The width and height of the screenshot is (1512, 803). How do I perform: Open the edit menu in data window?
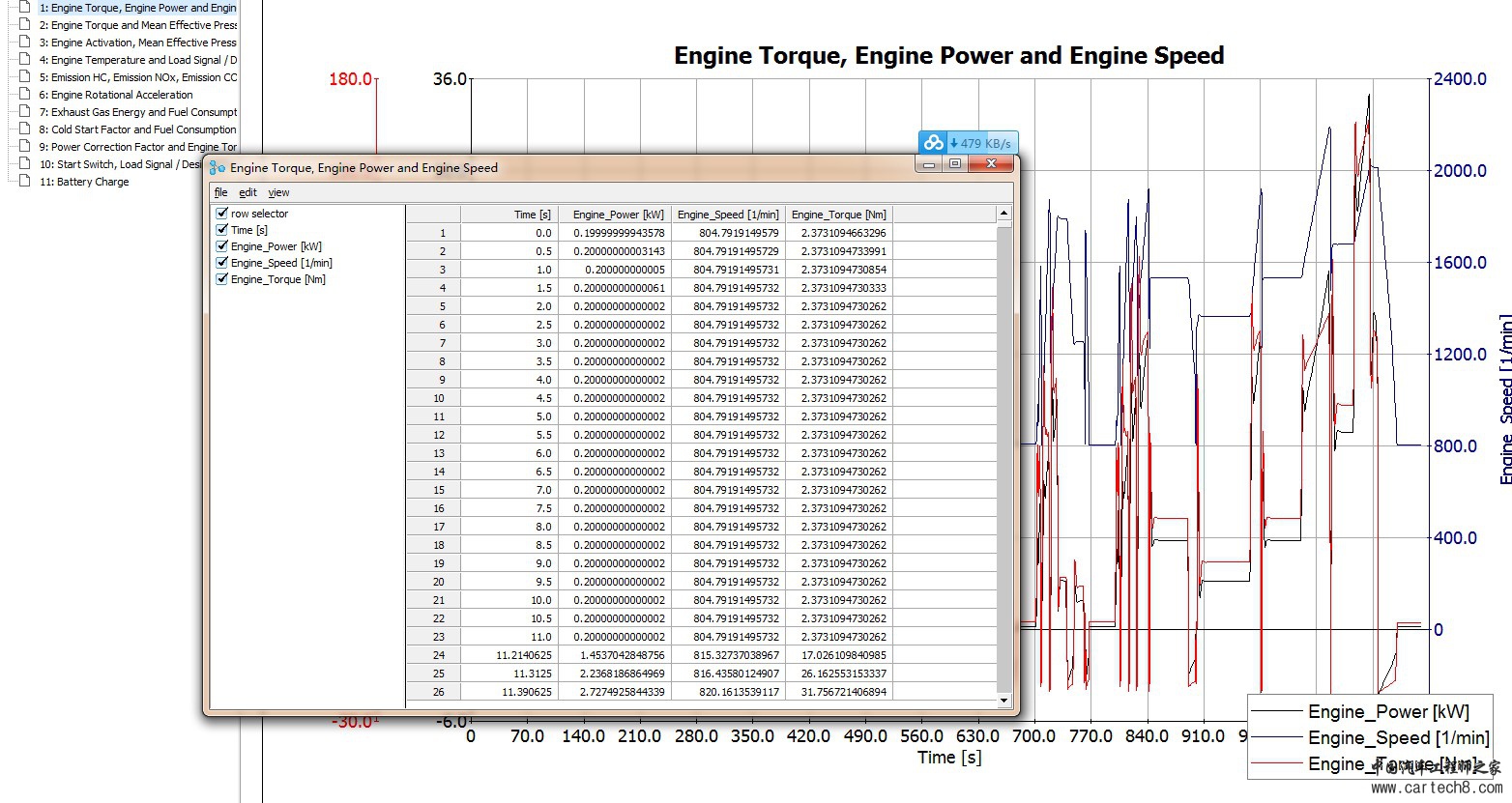pos(247,192)
